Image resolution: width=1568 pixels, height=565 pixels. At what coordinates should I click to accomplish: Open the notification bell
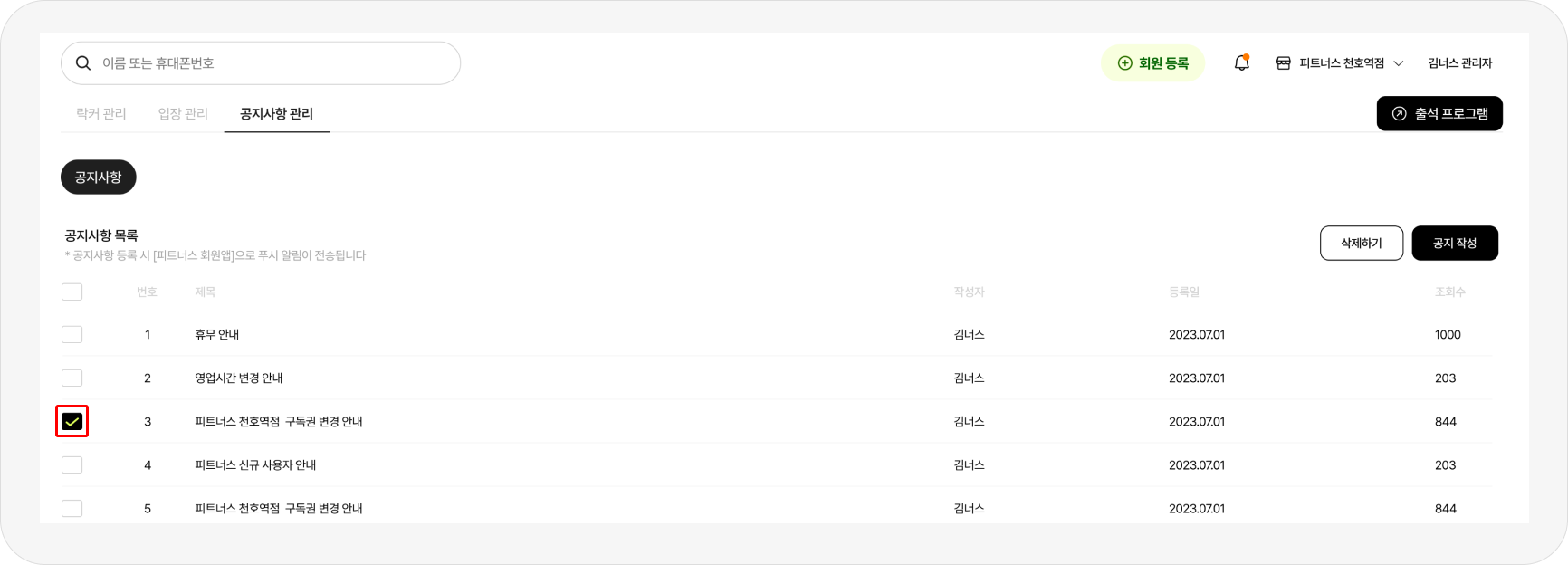point(1242,62)
